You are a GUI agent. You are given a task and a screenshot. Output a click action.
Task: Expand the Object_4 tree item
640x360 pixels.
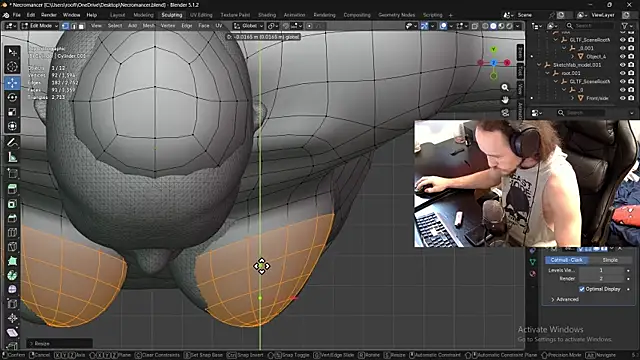point(572,56)
